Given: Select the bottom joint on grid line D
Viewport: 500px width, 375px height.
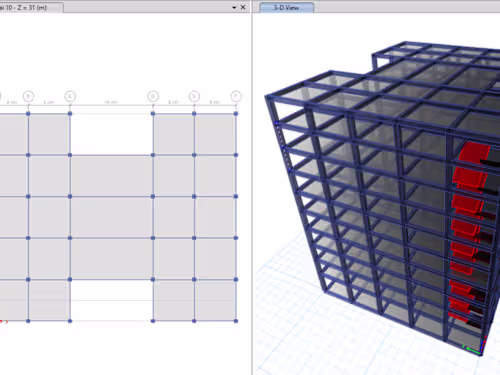Looking at the screenshot, I should coord(153,321).
